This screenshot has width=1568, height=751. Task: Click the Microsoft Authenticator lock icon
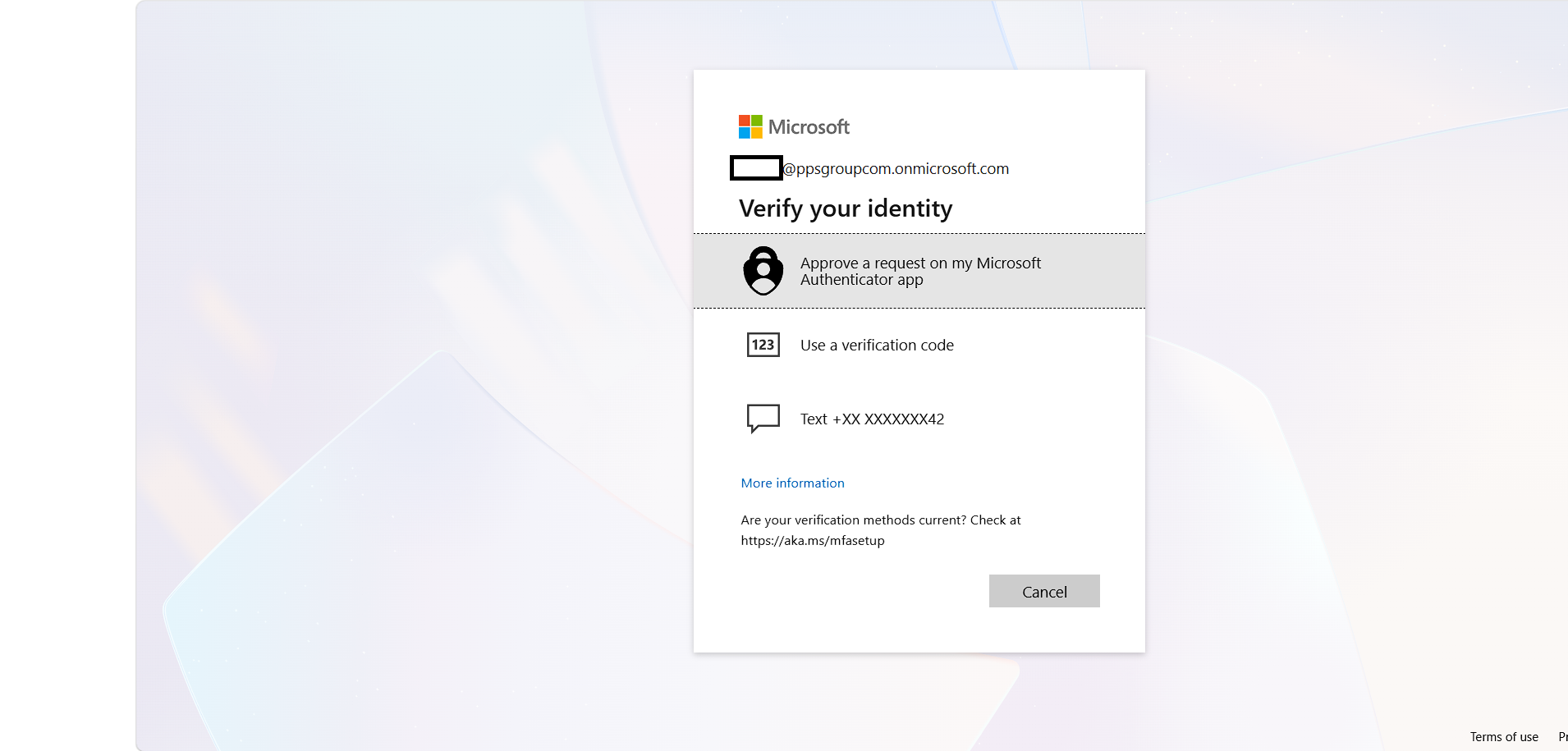(763, 271)
